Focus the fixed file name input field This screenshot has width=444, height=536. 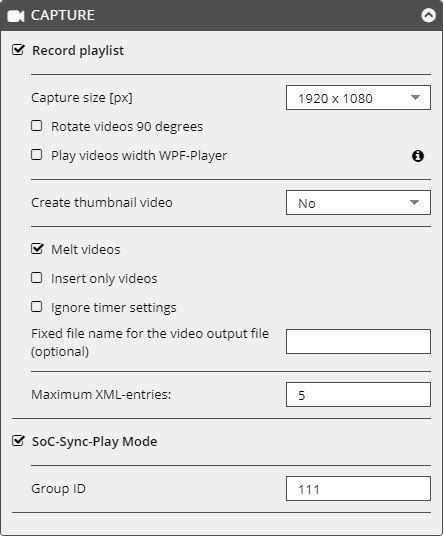(358, 341)
